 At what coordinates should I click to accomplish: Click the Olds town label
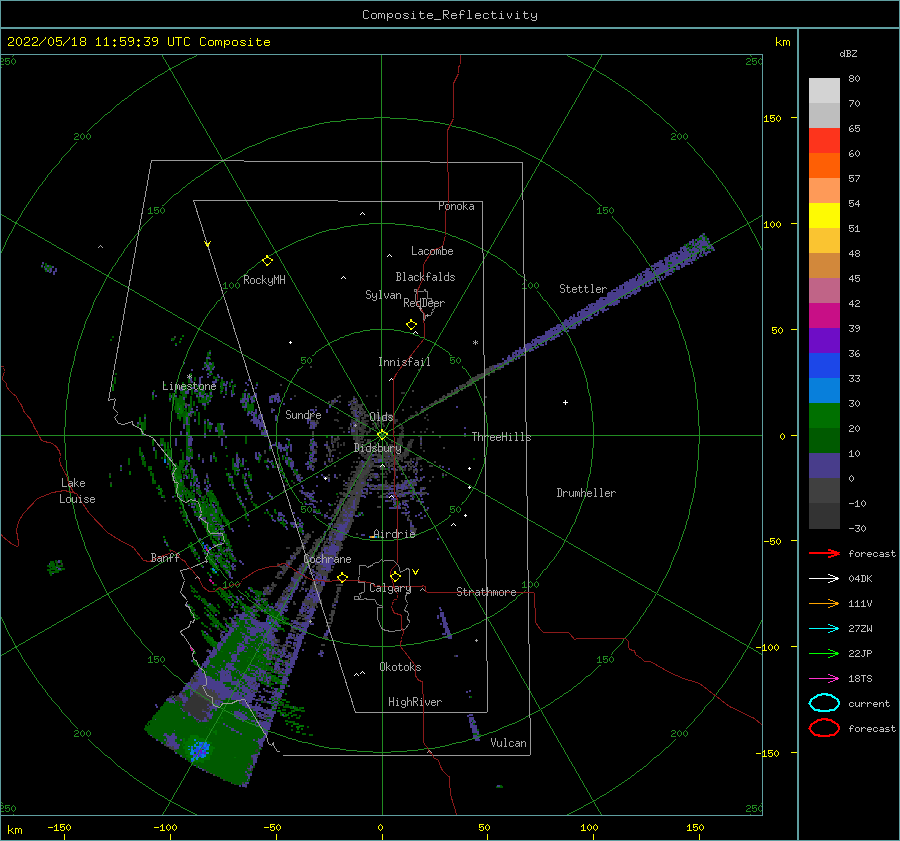click(381, 417)
